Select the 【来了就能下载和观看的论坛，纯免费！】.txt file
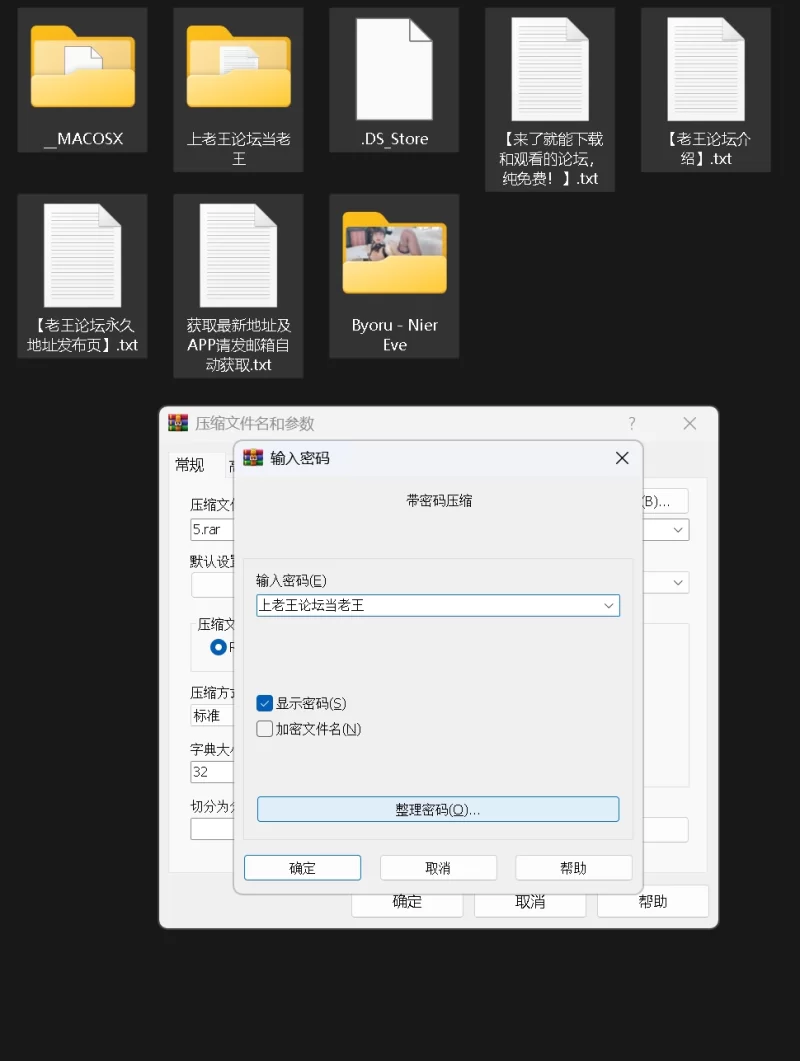This screenshot has height=1061, width=800. point(549,69)
